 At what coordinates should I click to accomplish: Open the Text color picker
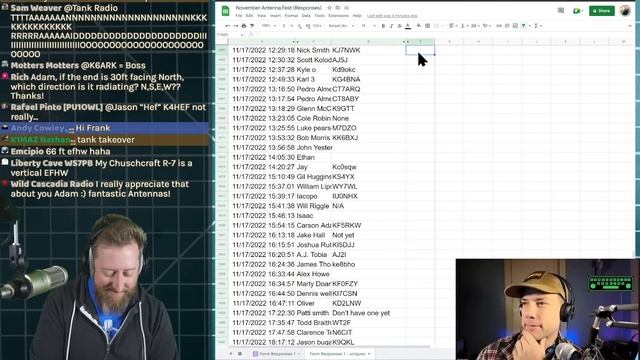[408, 26]
